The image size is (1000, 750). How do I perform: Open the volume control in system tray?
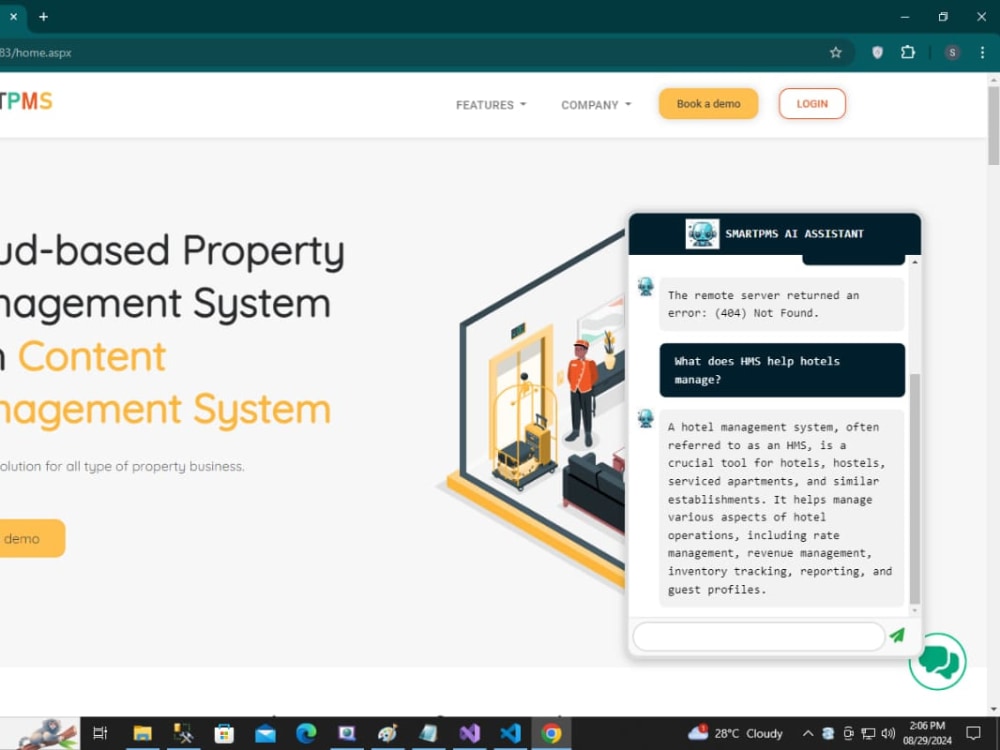(888, 733)
